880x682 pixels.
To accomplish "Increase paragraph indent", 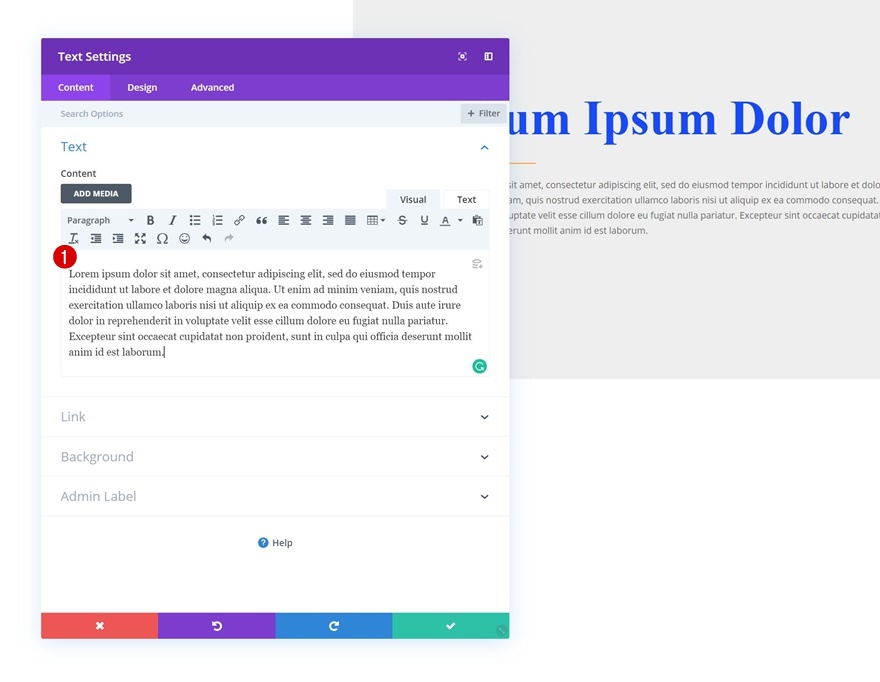I will 118,239.
